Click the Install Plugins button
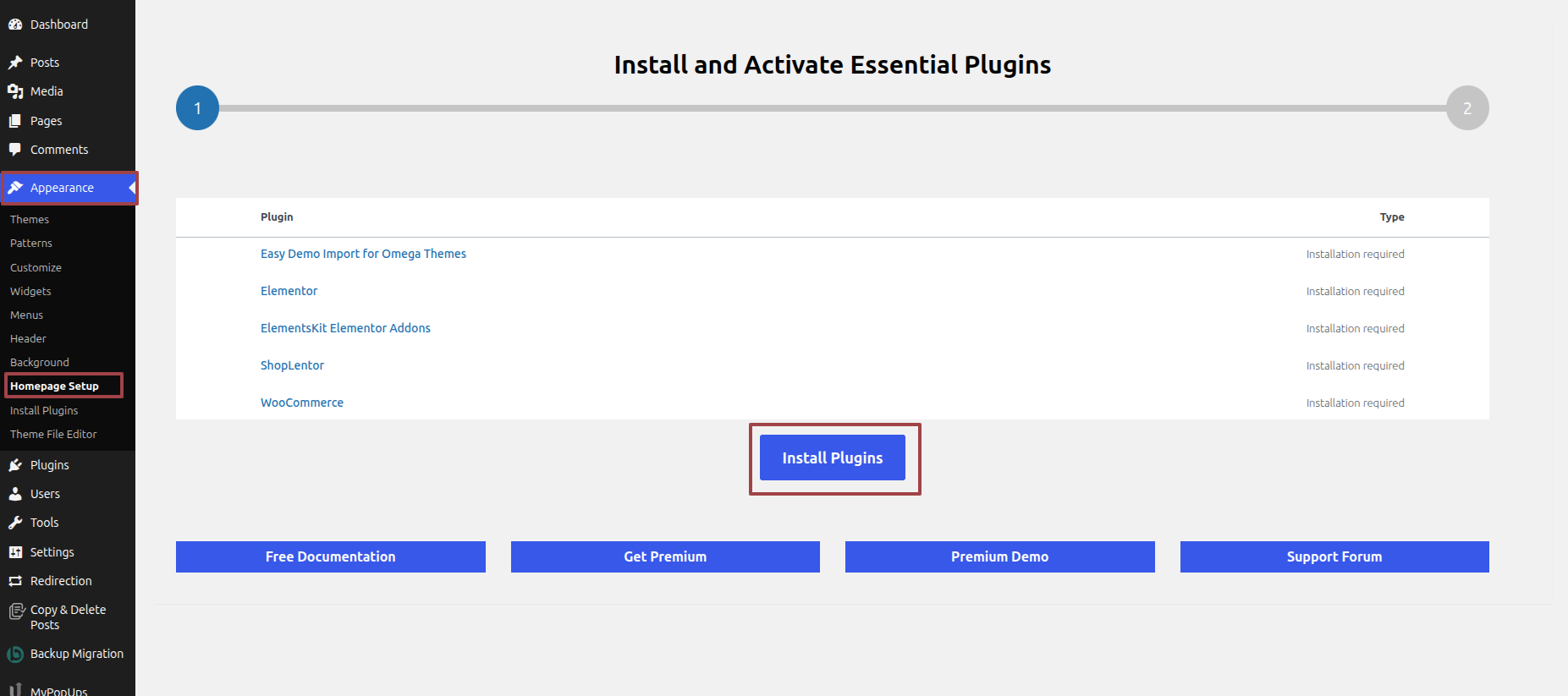The height and width of the screenshot is (696, 1568). (833, 458)
